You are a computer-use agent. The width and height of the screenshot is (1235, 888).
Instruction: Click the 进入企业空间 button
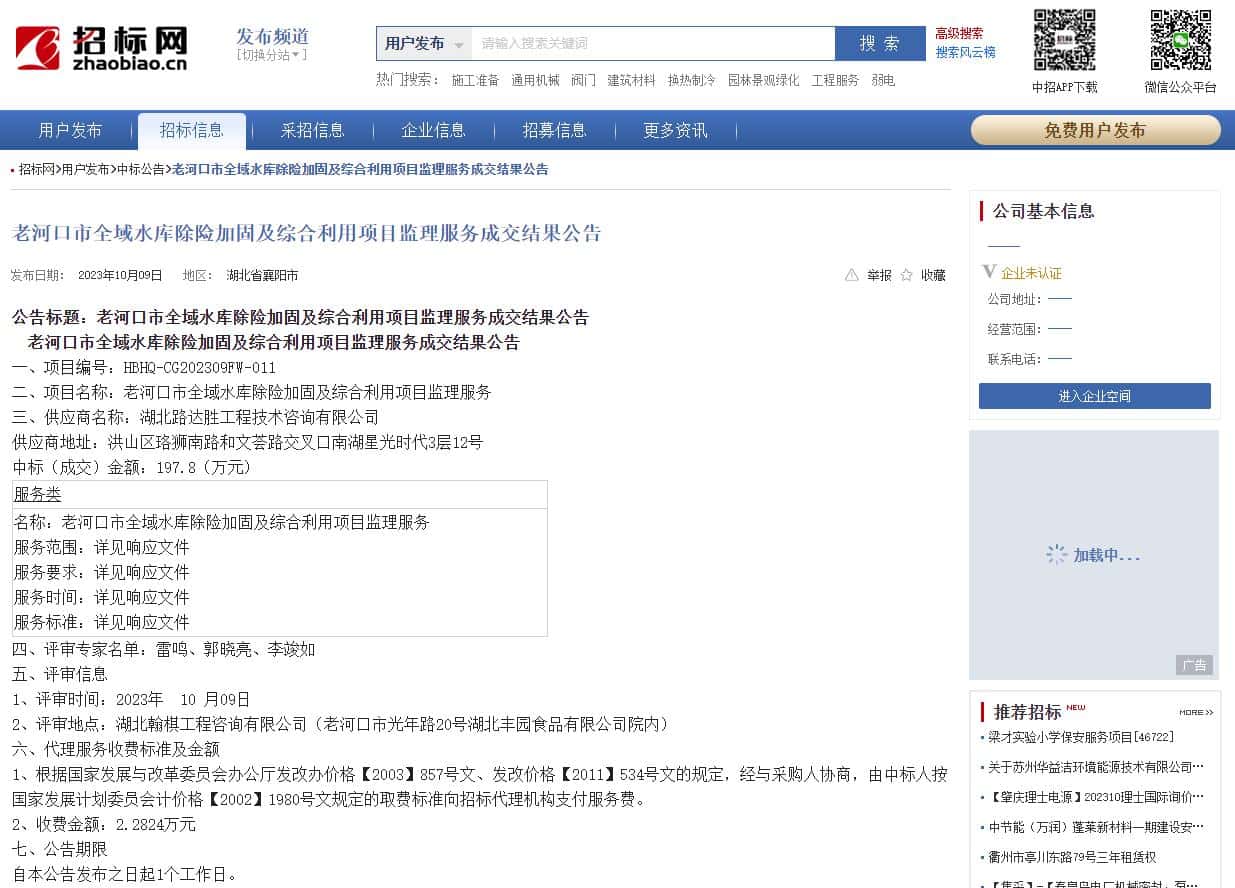point(1094,396)
